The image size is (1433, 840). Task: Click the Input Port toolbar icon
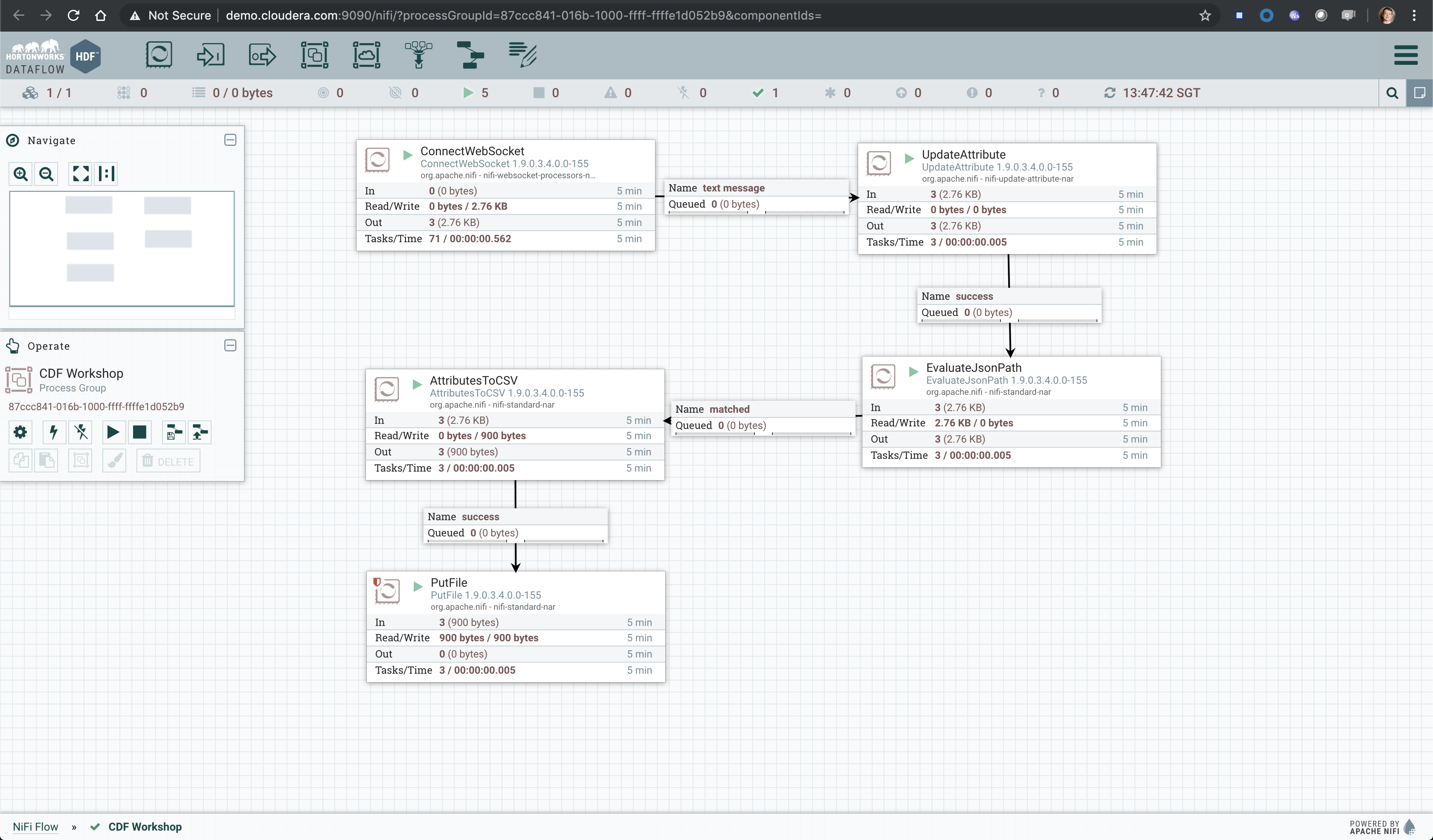(x=210, y=55)
